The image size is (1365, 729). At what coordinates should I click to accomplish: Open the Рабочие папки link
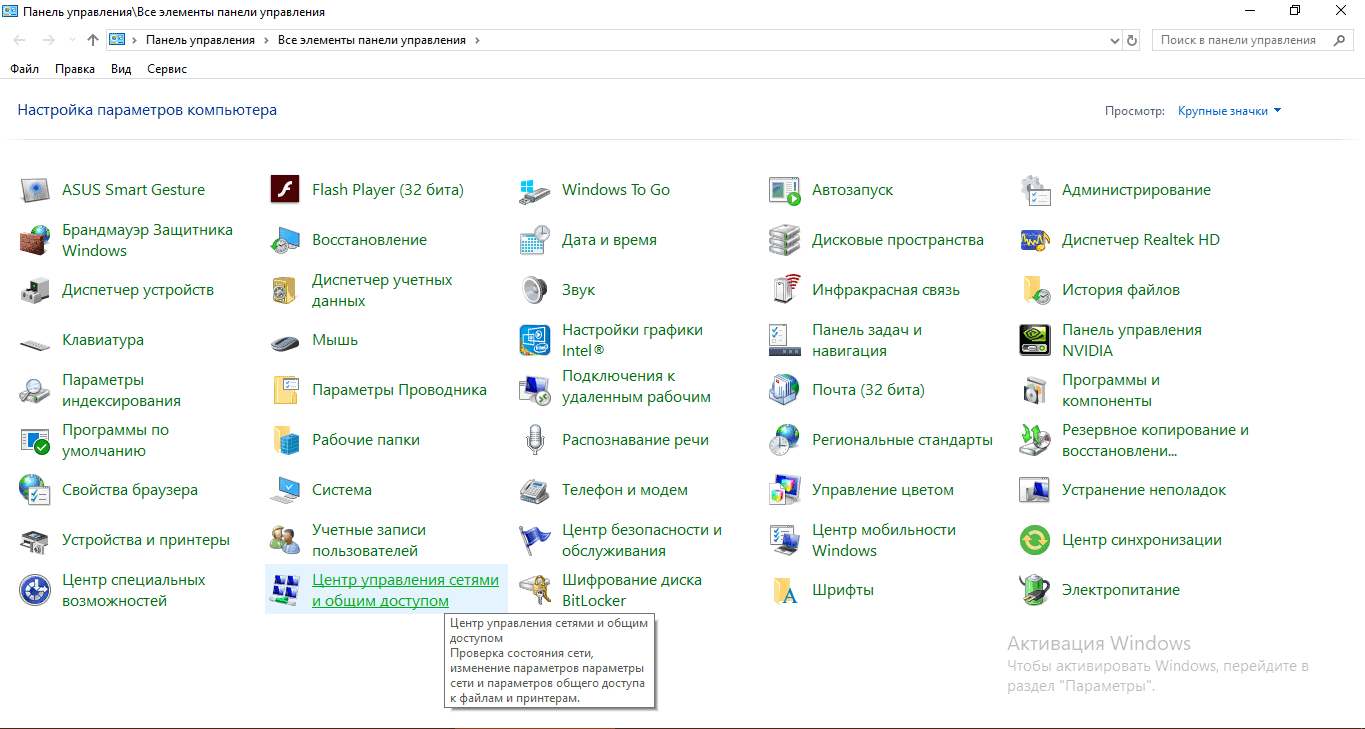point(366,440)
